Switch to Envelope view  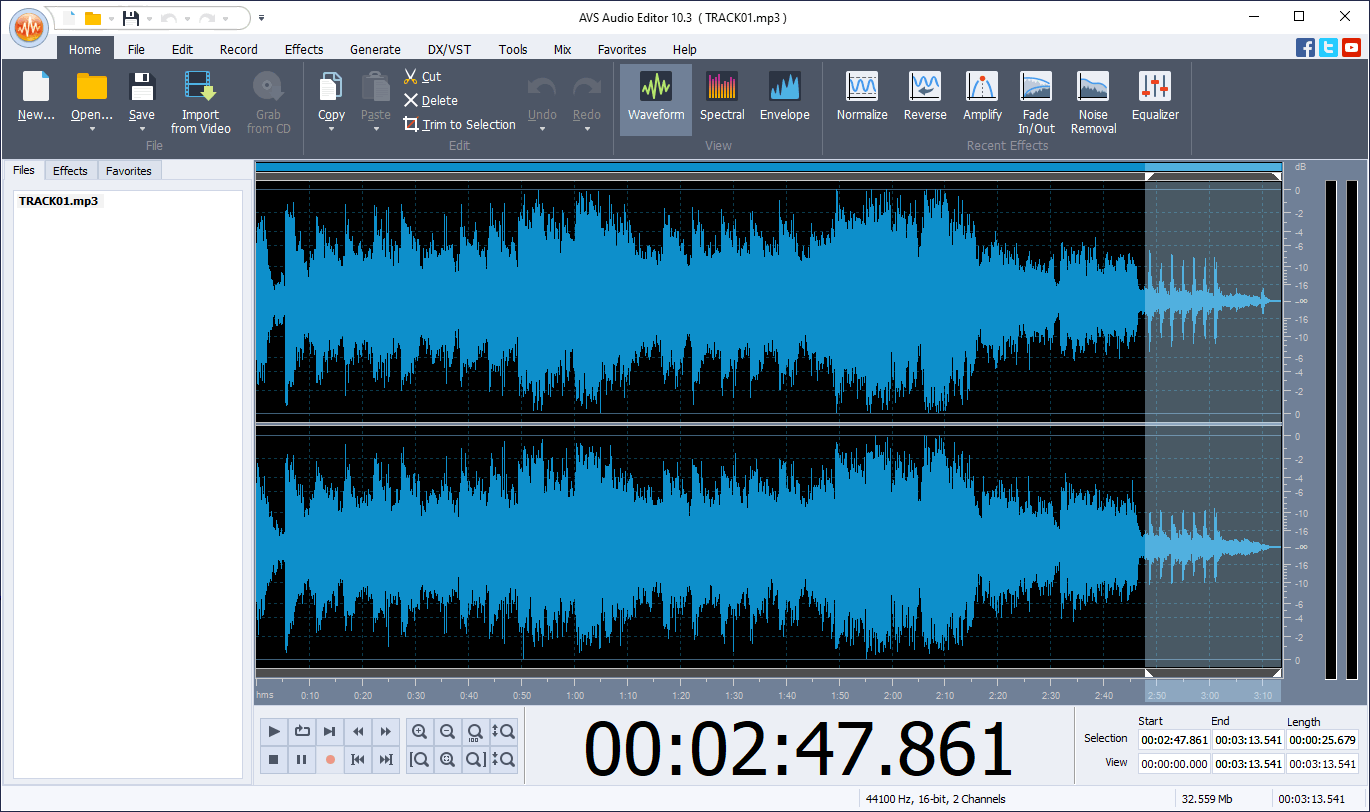coord(784,97)
